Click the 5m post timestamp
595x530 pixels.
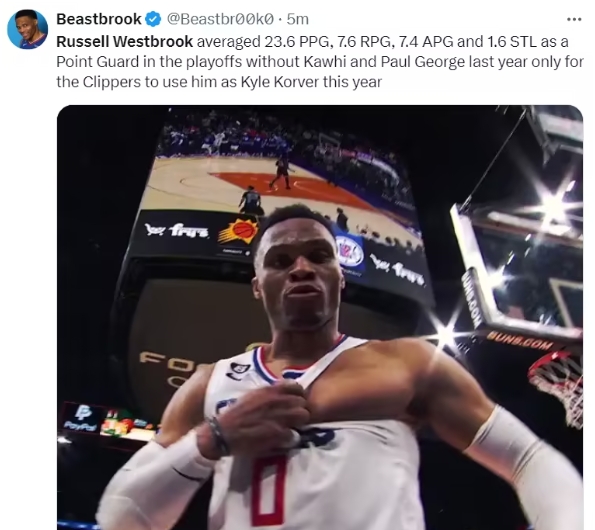(x=298, y=19)
